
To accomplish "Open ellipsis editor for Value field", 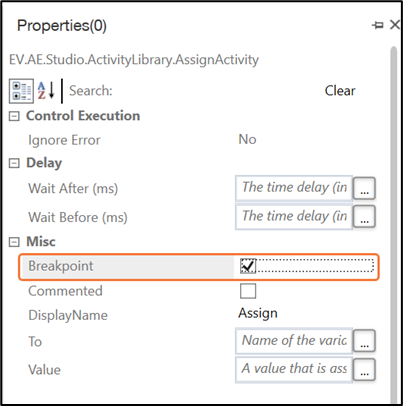I will (364, 369).
